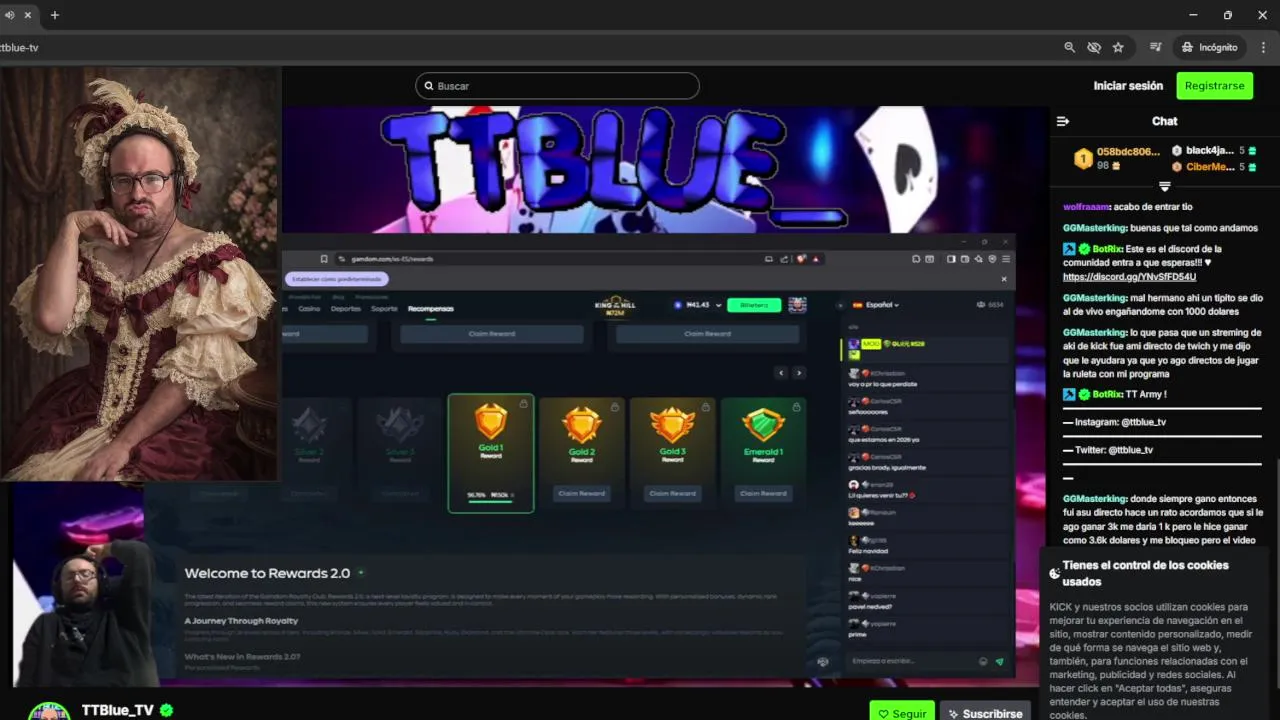Select the Soporte tab in streamed Gamdom page
The width and height of the screenshot is (1280, 720).
tap(384, 309)
